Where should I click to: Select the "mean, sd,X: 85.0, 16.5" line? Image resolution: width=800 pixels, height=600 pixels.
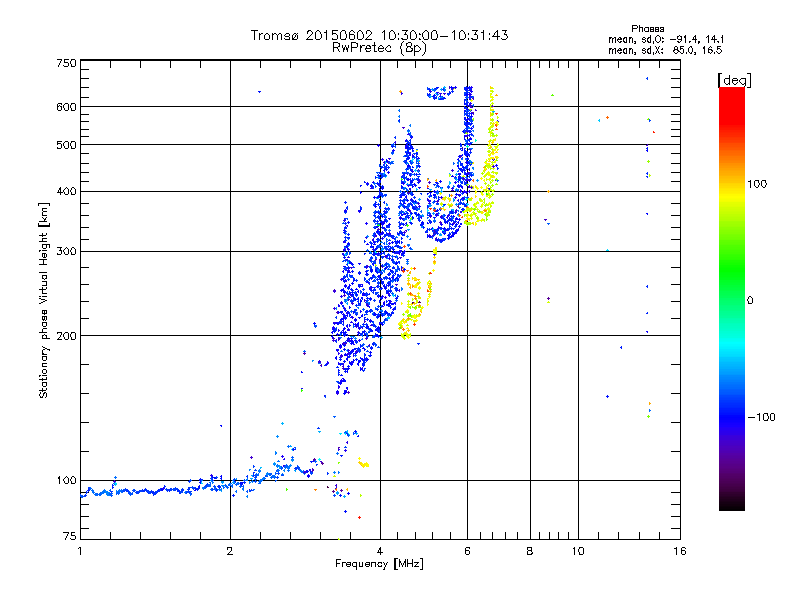(665, 50)
